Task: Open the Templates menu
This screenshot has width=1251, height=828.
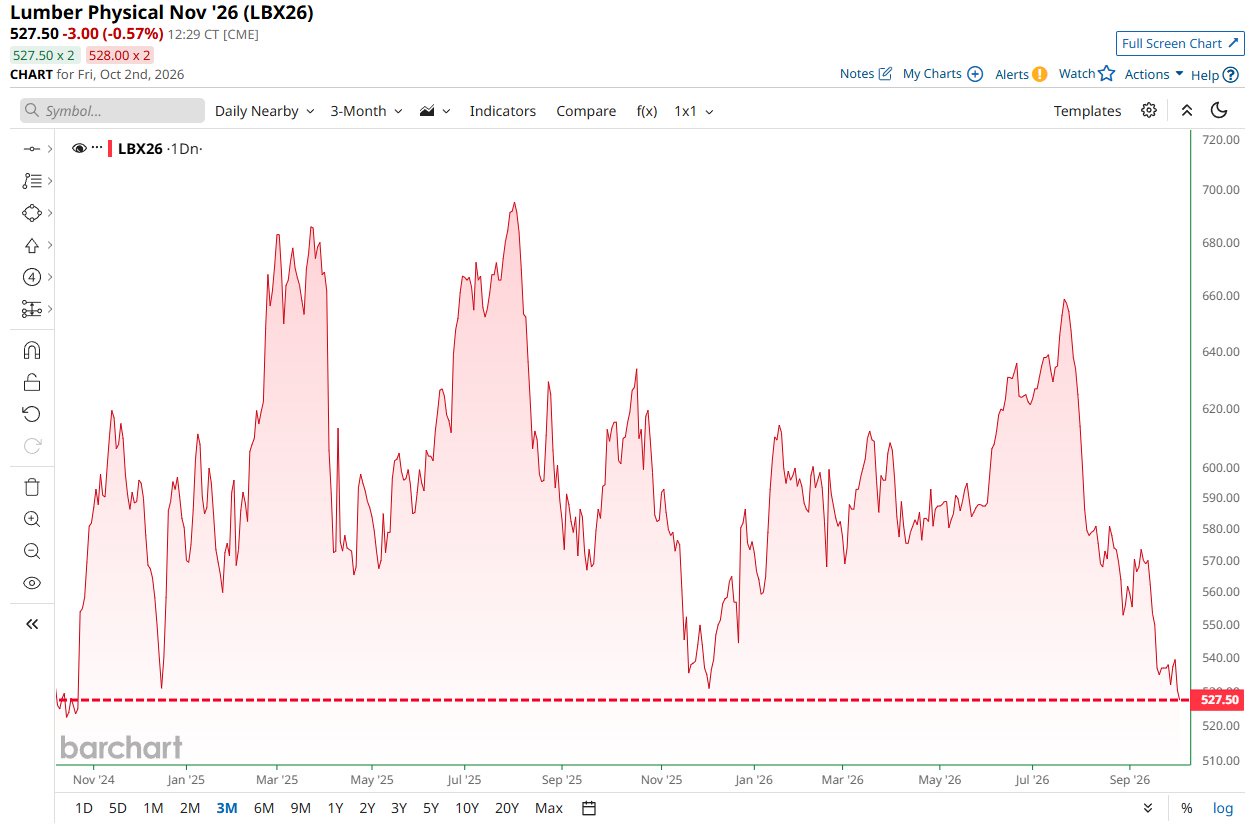Action: (1087, 111)
